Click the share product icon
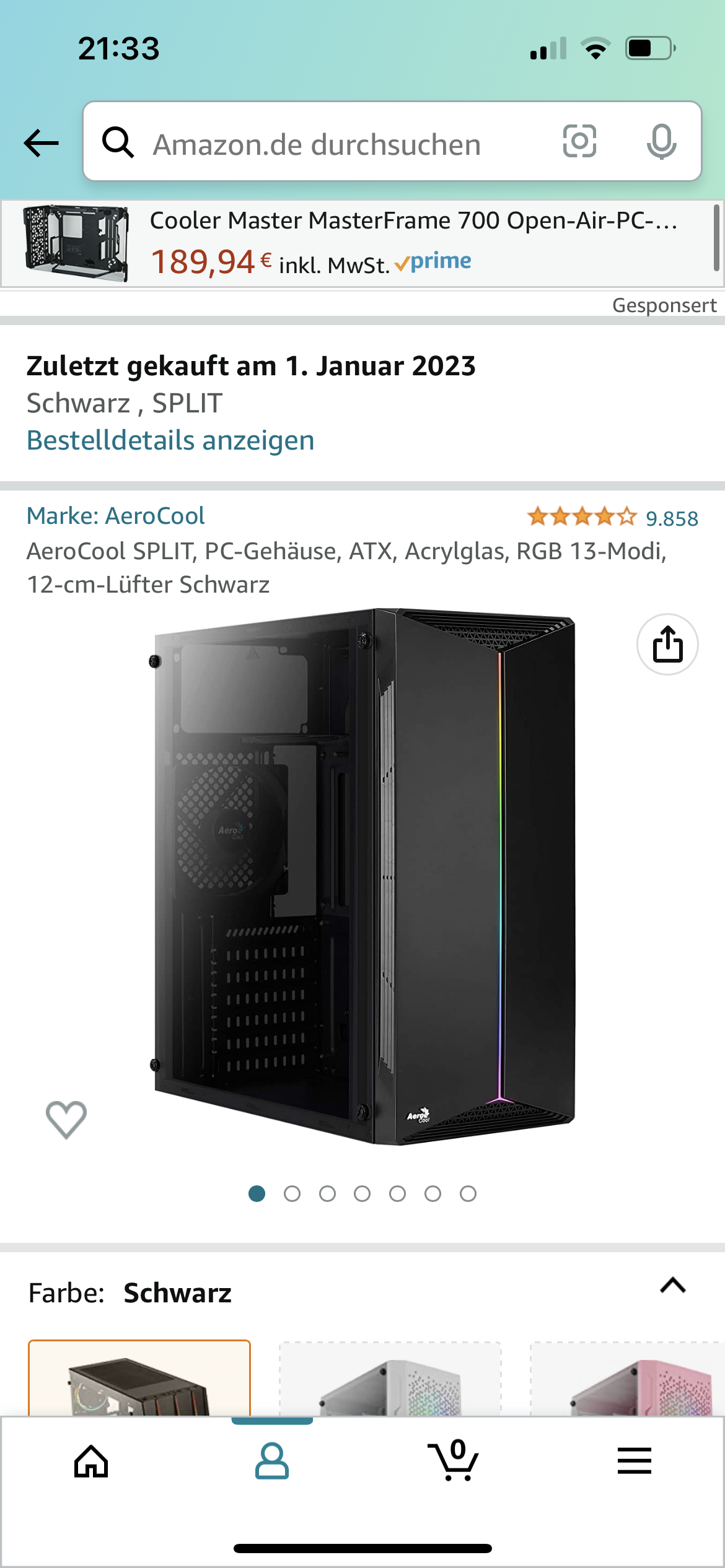725x1568 pixels. pos(667,644)
